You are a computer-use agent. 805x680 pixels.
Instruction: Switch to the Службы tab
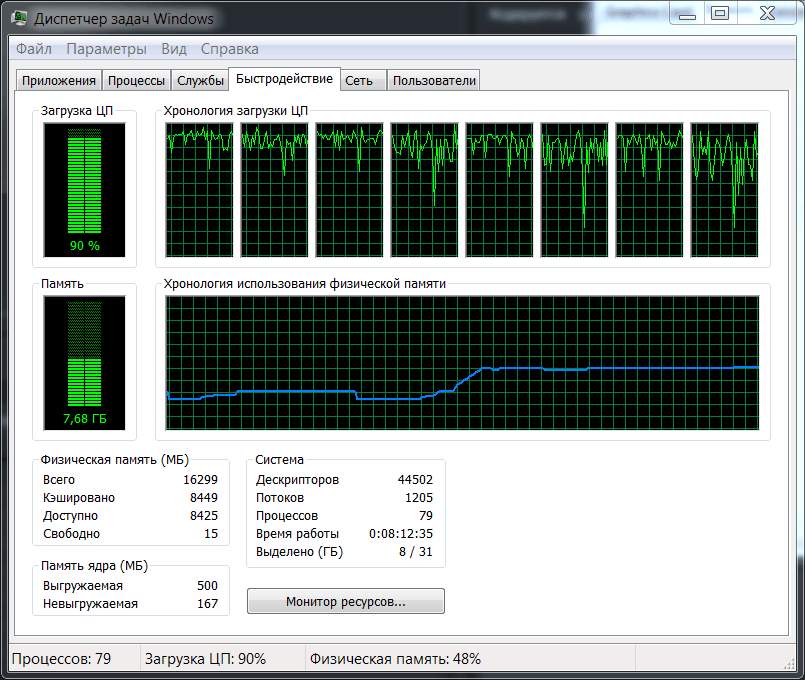pos(200,81)
